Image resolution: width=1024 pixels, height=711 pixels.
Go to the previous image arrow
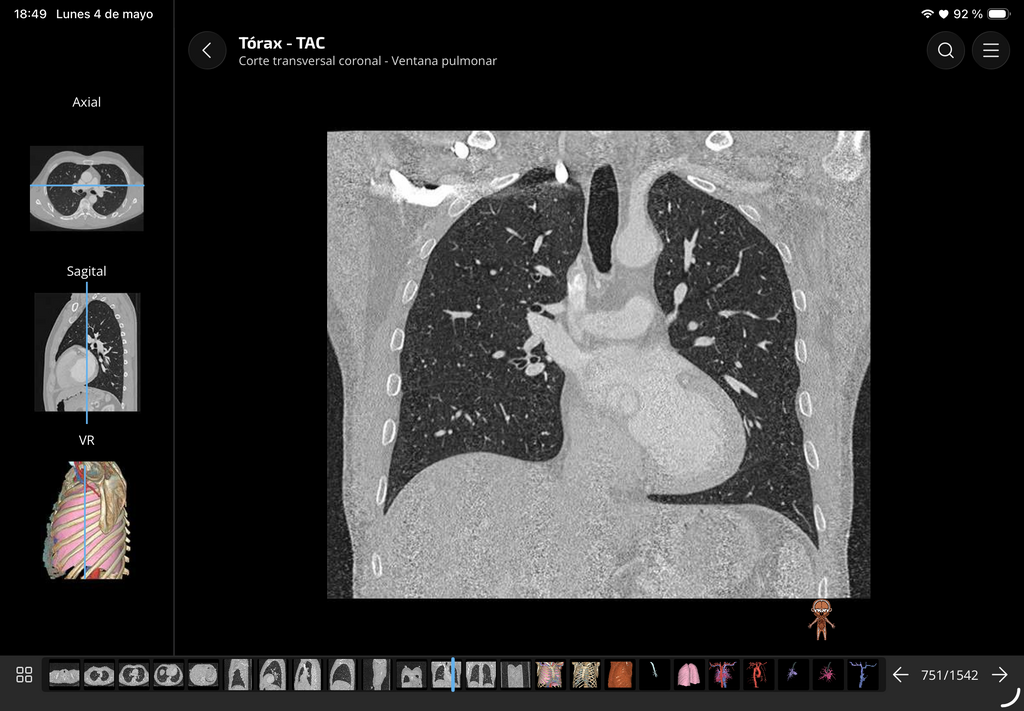point(901,675)
